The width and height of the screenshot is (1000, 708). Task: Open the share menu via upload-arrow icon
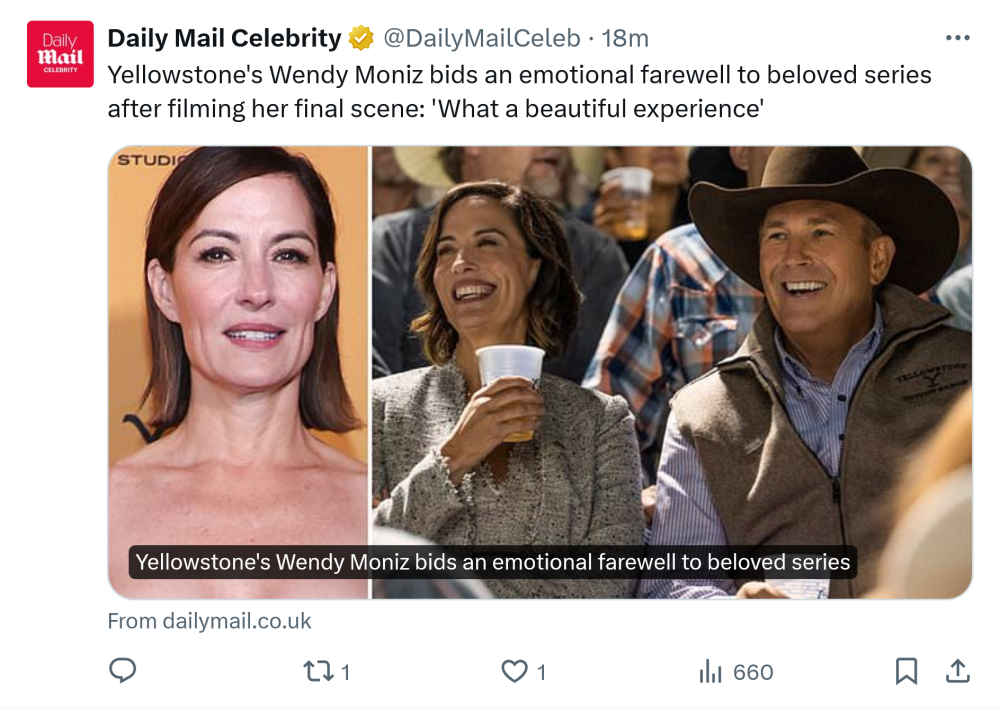(957, 671)
